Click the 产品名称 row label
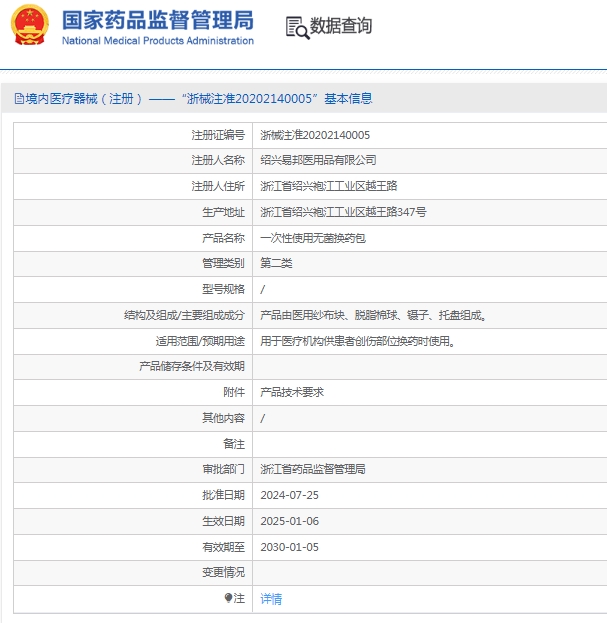607x623 pixels. click(223, 238)
